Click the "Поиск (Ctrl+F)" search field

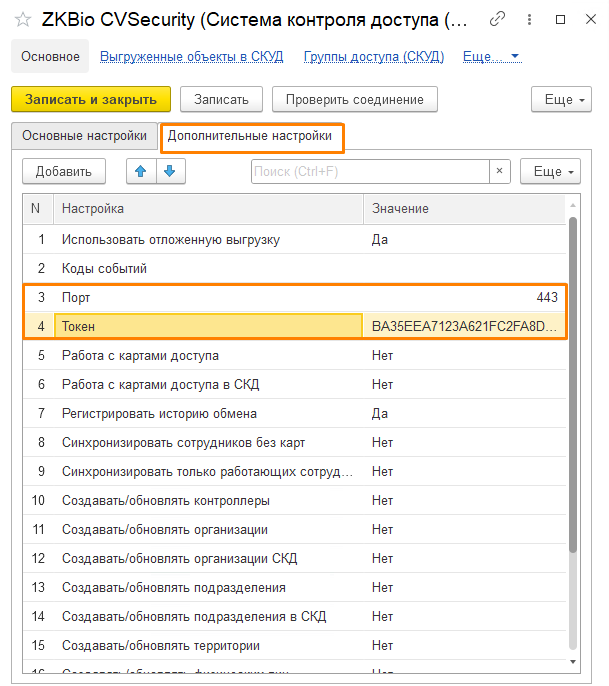click(369, 172)
